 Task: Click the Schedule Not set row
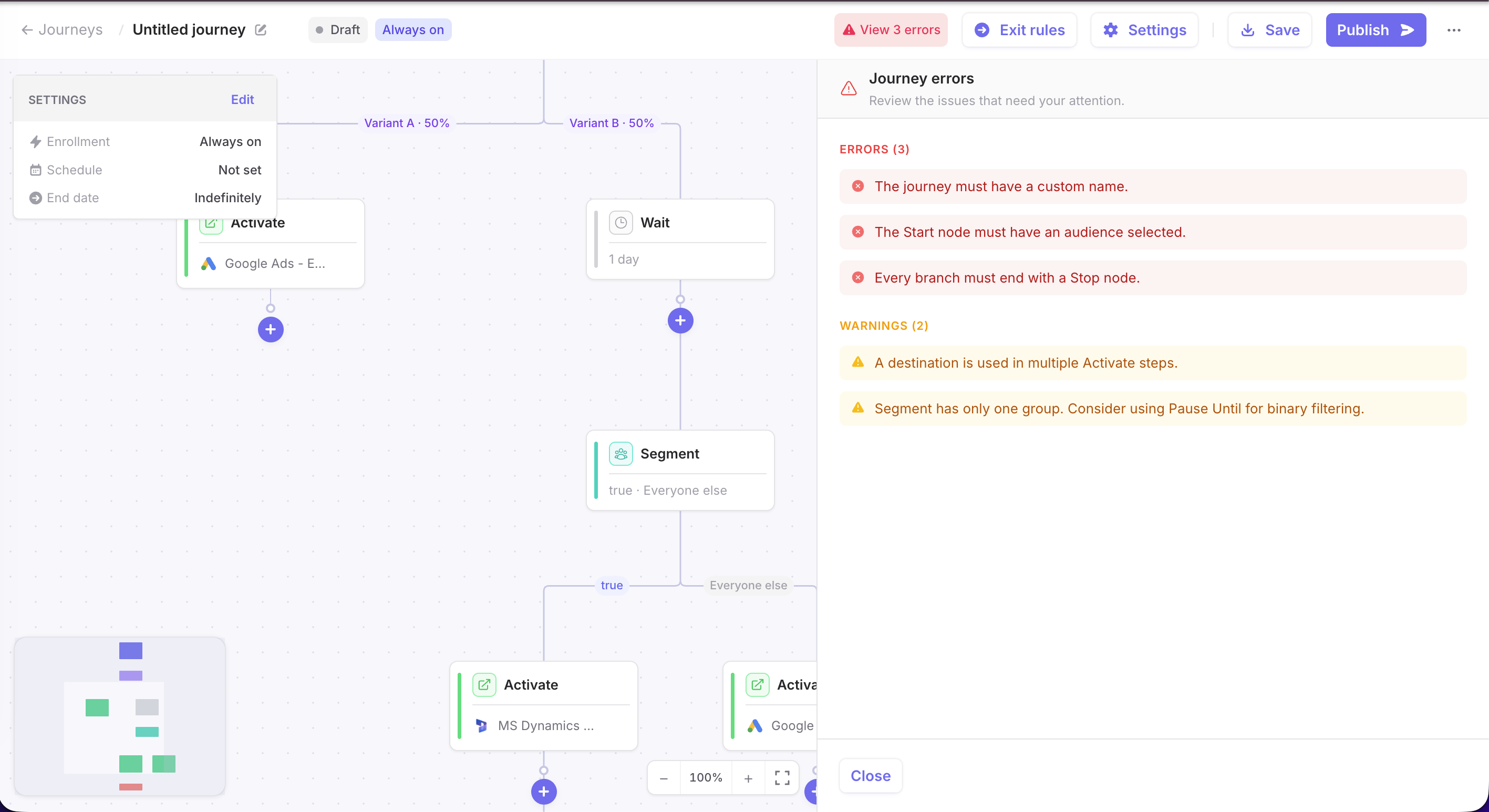[144, 170]
